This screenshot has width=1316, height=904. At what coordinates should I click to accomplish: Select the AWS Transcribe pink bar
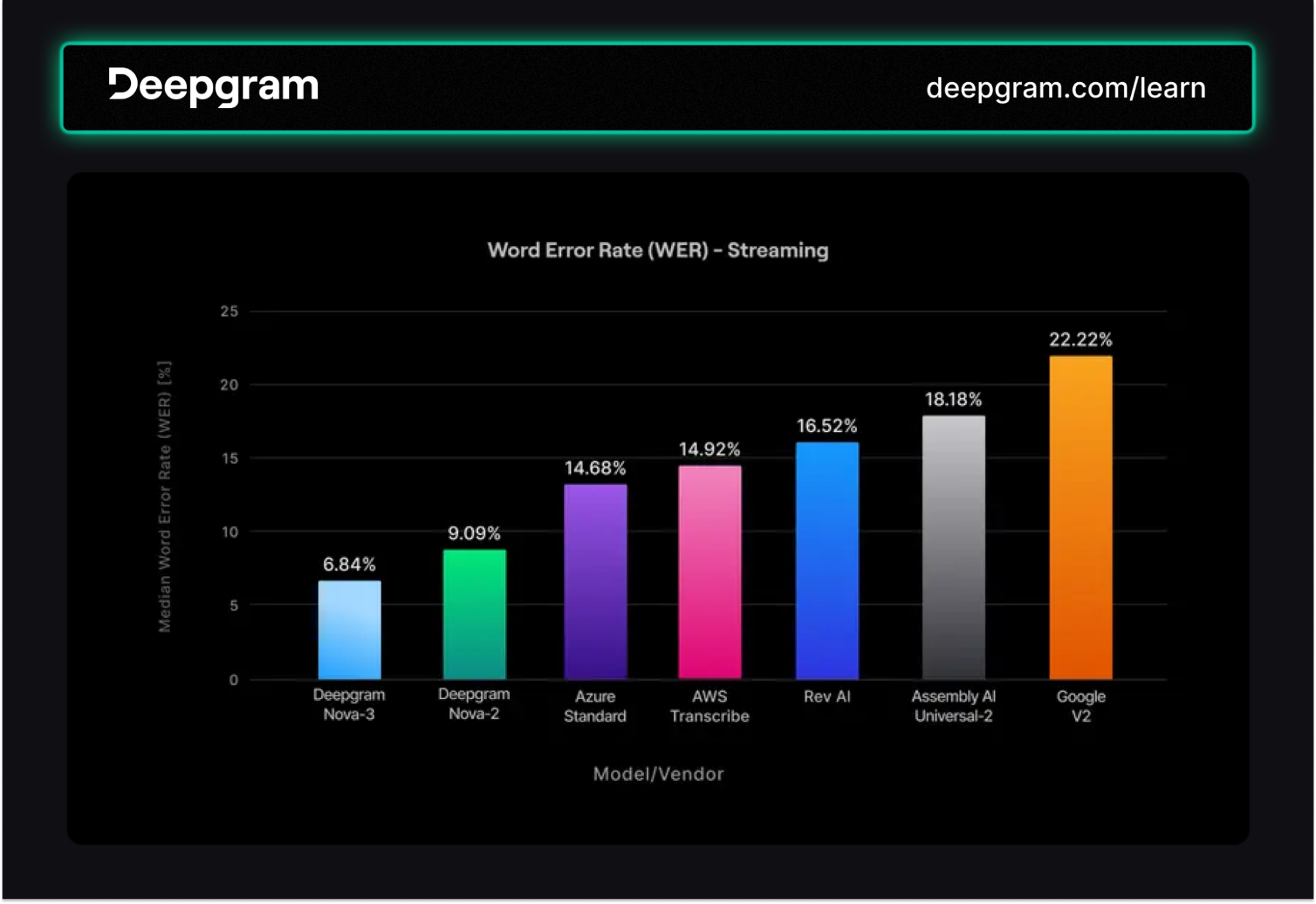tap(710, 572)
